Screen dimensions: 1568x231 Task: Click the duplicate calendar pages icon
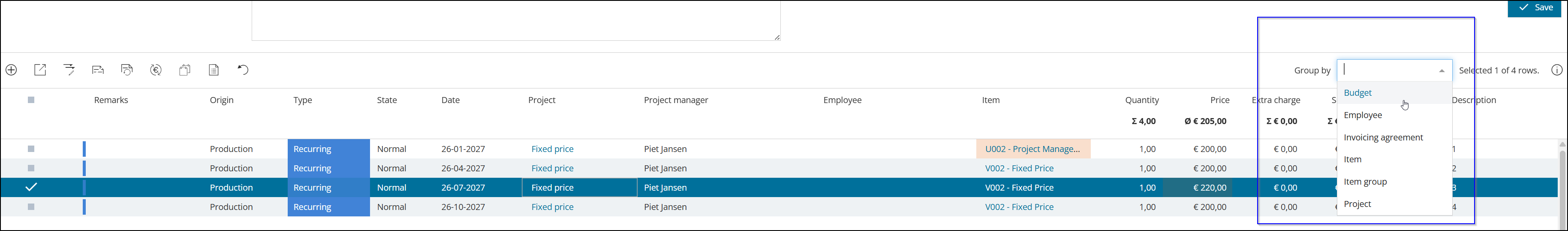pyautogui.click(x=184, y=70)
